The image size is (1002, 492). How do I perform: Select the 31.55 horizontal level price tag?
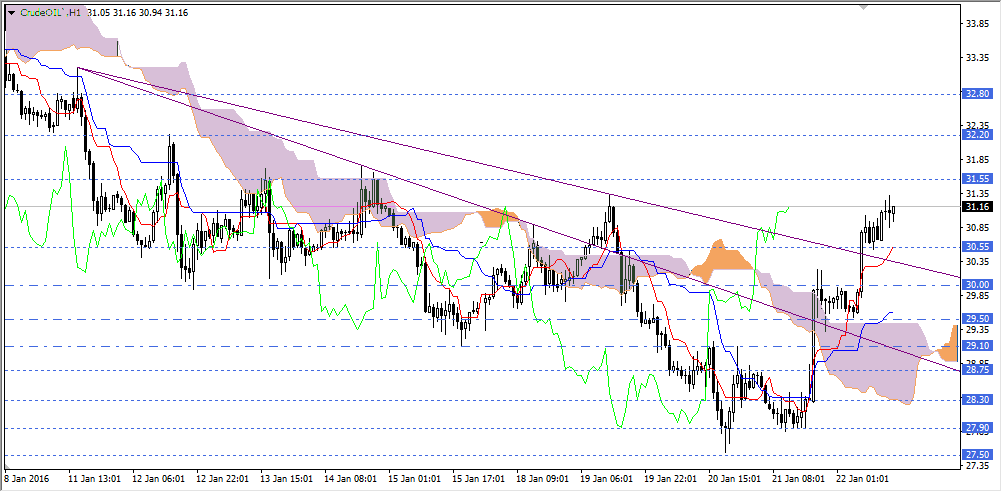pos(976,179)
